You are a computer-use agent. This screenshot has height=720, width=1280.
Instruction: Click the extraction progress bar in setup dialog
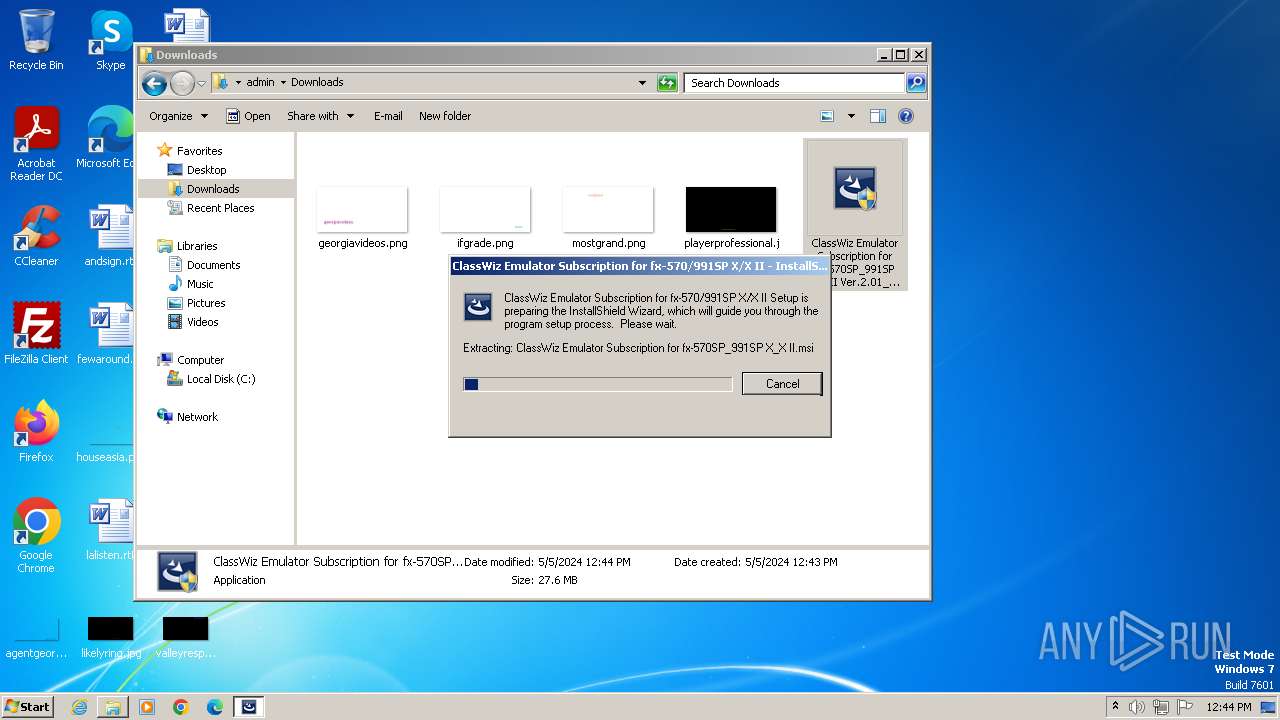598,384
